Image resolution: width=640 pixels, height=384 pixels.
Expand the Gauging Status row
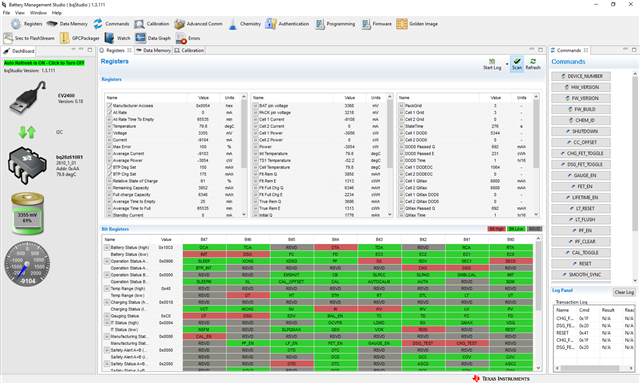tap(107, 316)
